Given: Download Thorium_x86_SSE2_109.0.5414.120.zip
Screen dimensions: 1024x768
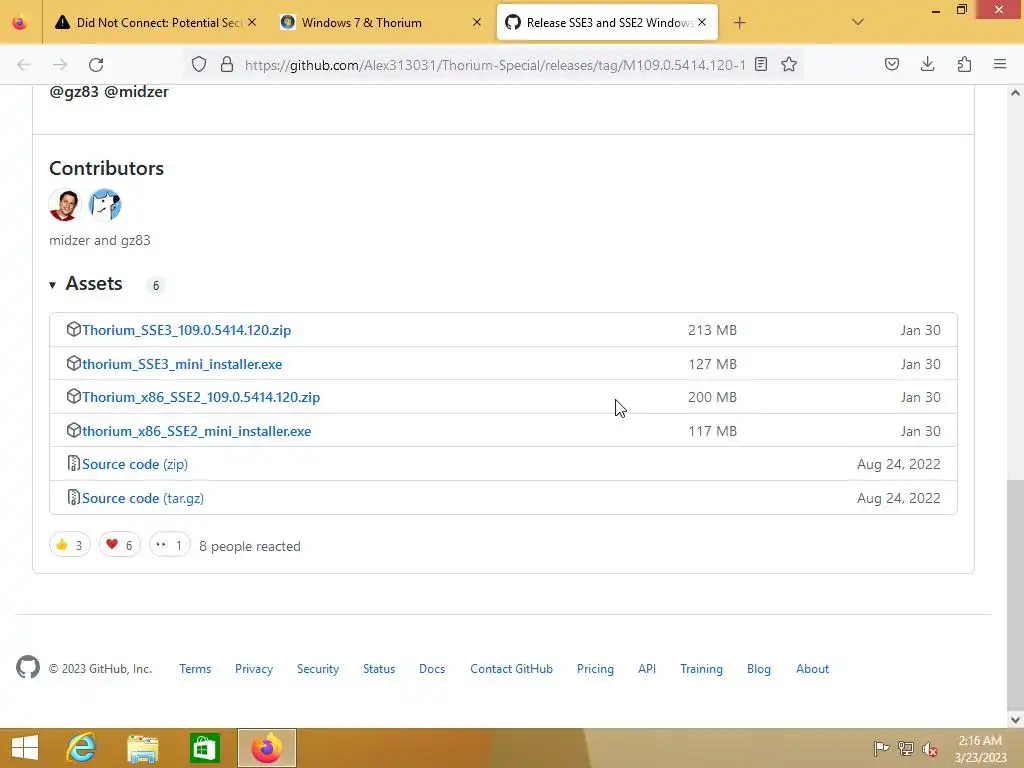Looking at the screenshot, I should (201, 397).
